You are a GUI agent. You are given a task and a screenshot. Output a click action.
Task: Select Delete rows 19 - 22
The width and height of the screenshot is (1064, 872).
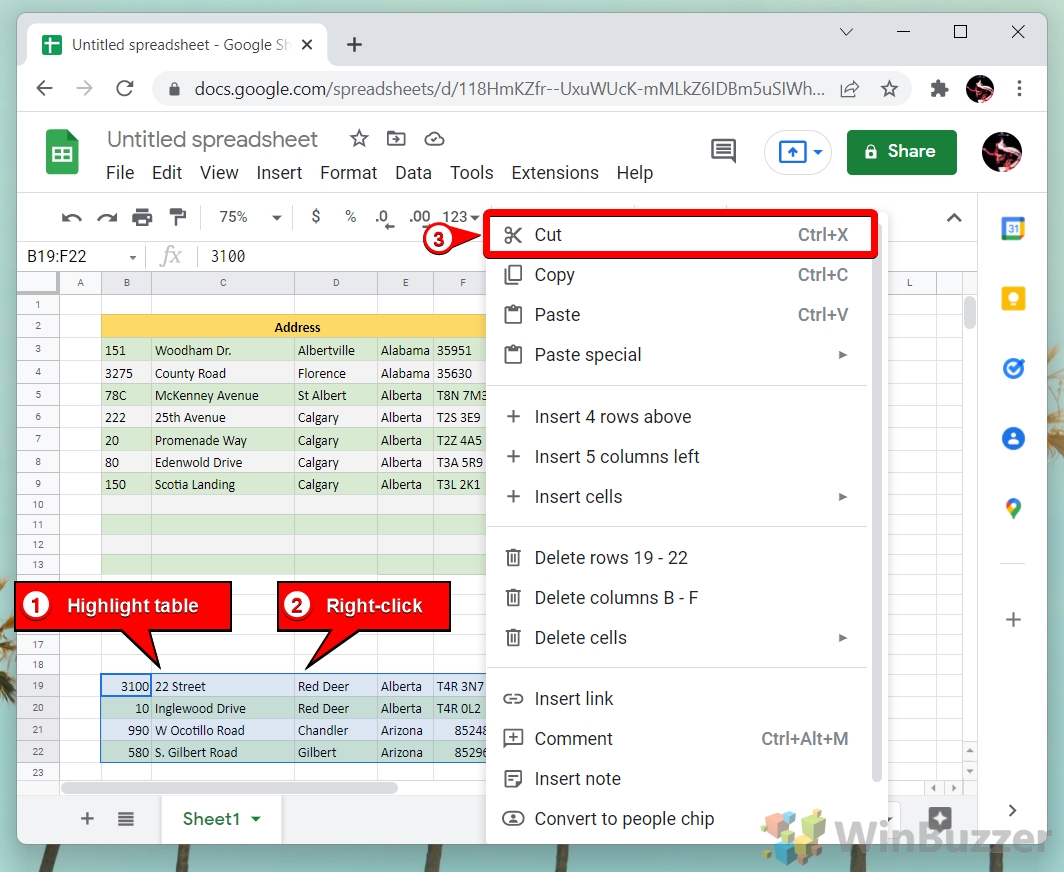(x=677, y=558)
